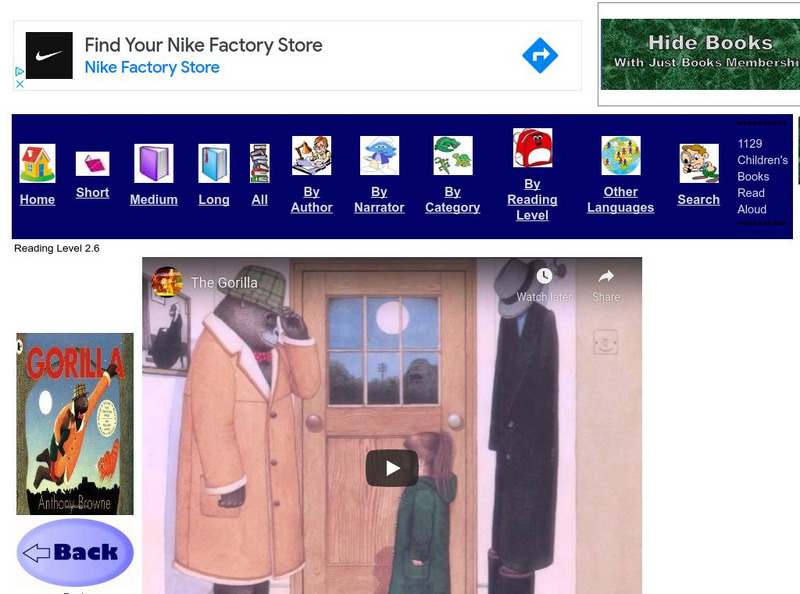Image resolution: width=800 pixels, height=594 pixels.
Task: Click the Search detective icon
Action: coord(699,163)
